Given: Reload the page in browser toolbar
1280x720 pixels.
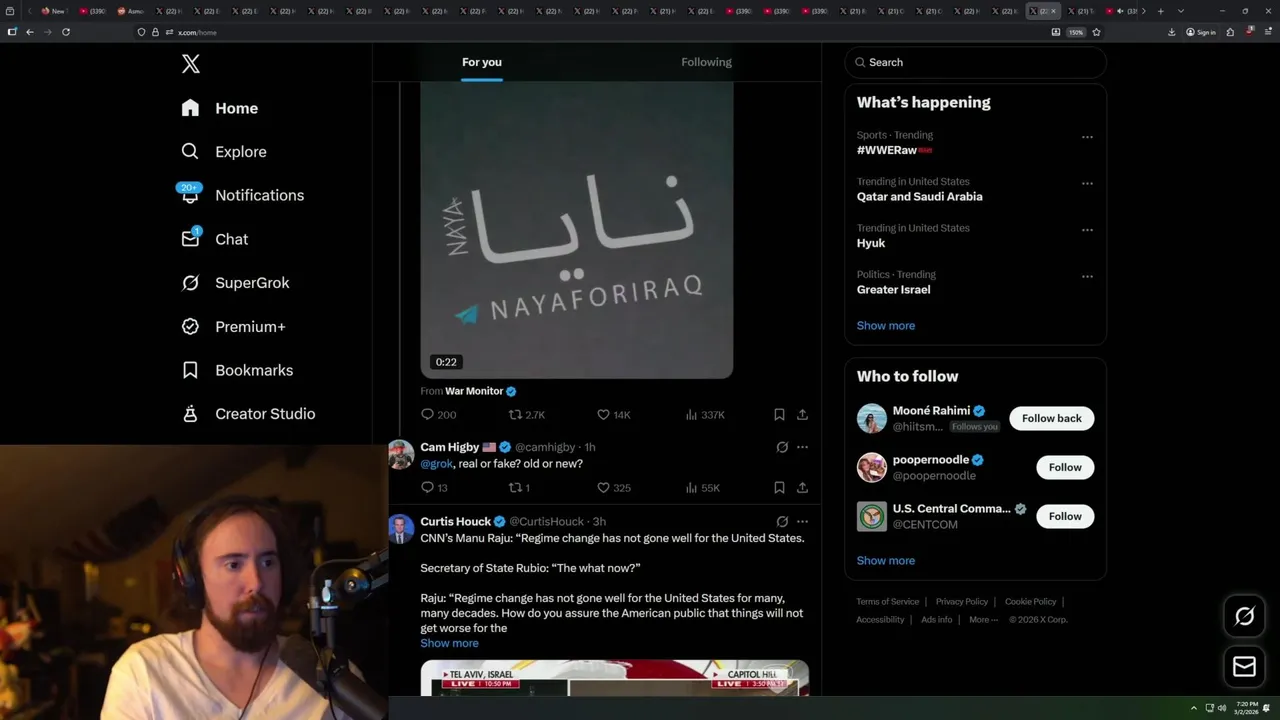Looking at the screenshot, I should [x=66, y=32].
